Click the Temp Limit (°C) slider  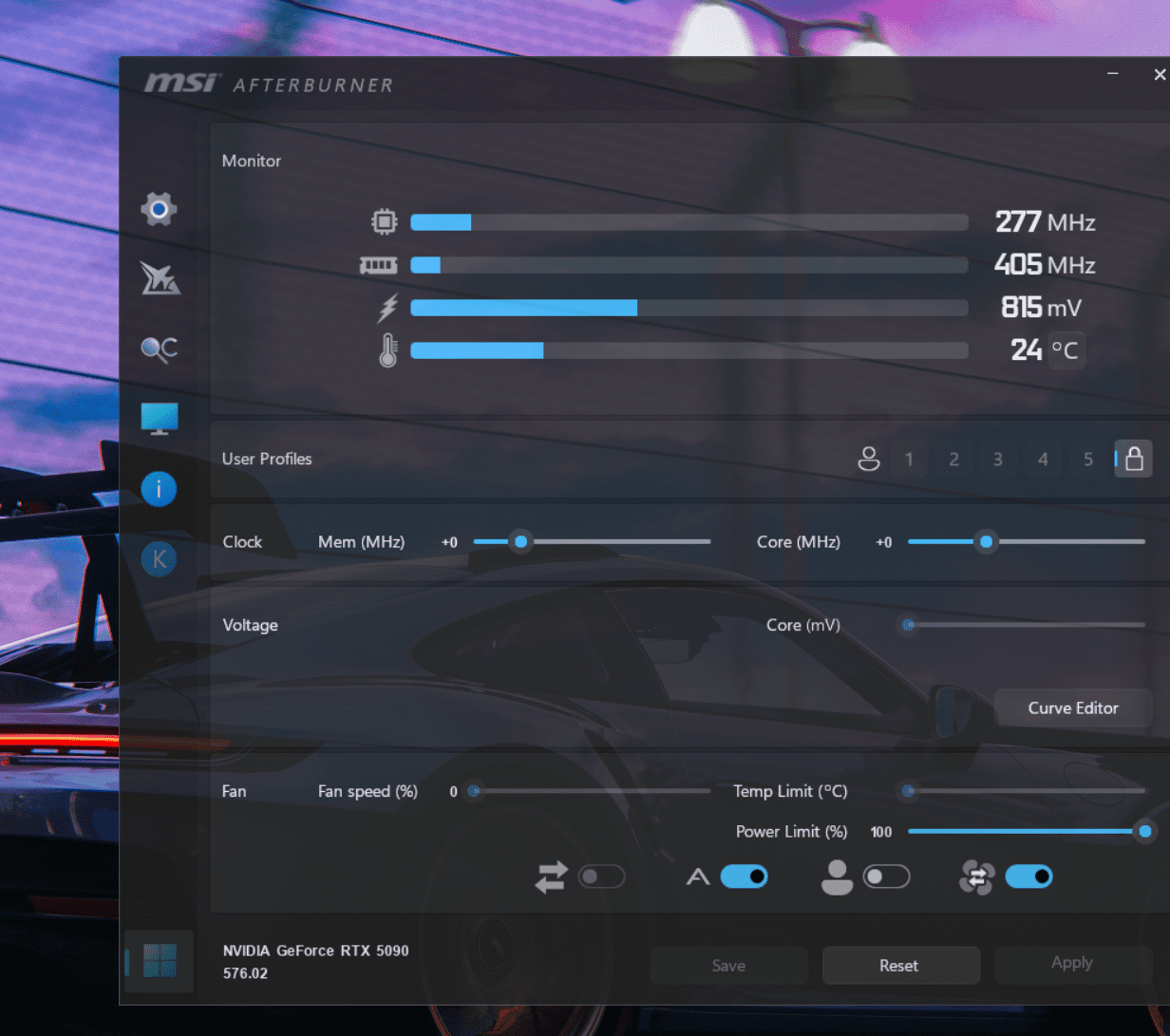(x=1027, y=791)
